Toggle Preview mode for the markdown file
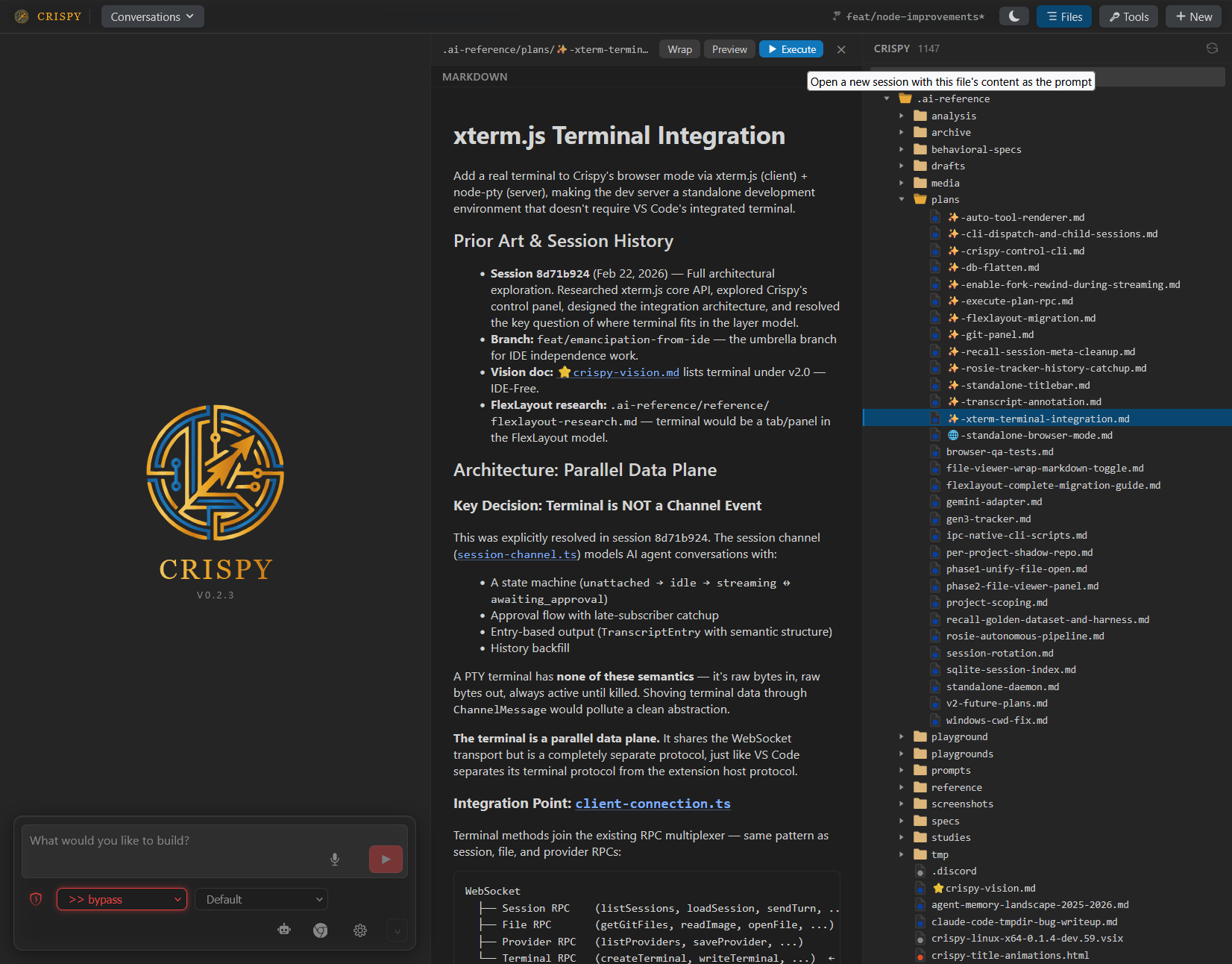 [x=729, y=48]
